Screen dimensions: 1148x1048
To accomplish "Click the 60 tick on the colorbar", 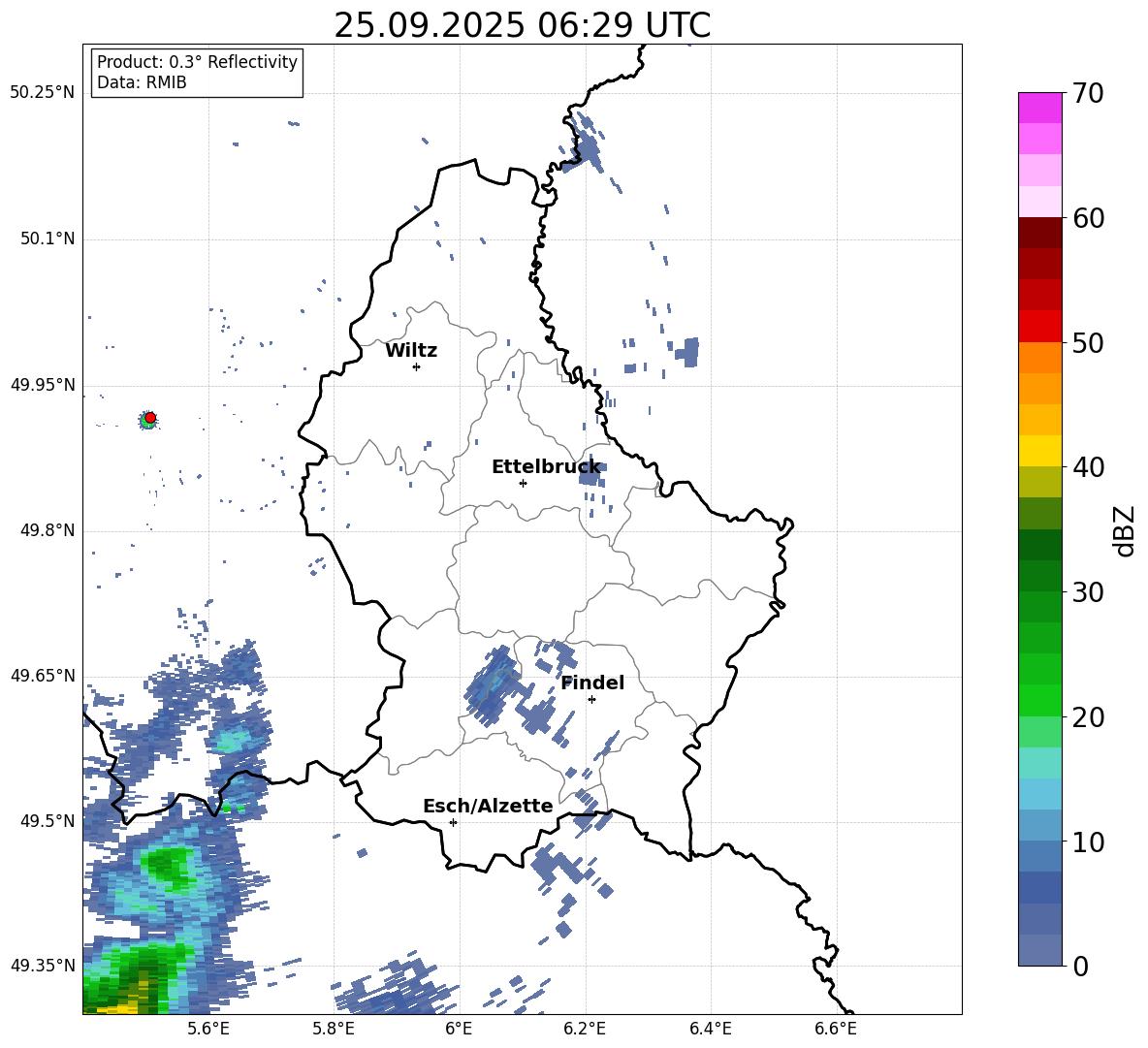I will click(1088, 218).
